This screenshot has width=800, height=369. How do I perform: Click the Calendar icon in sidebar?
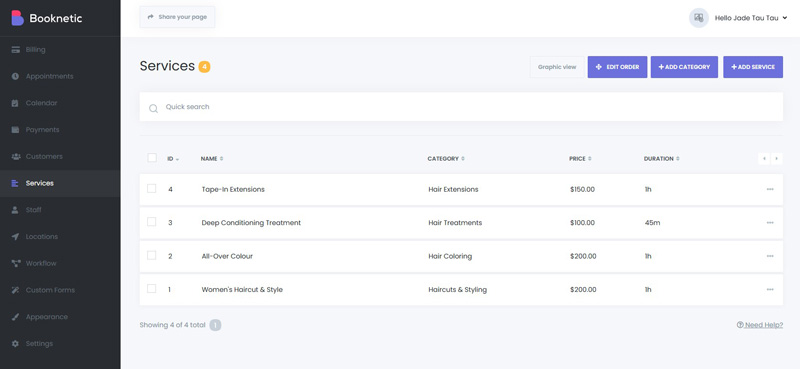click(x=15, y=103)
